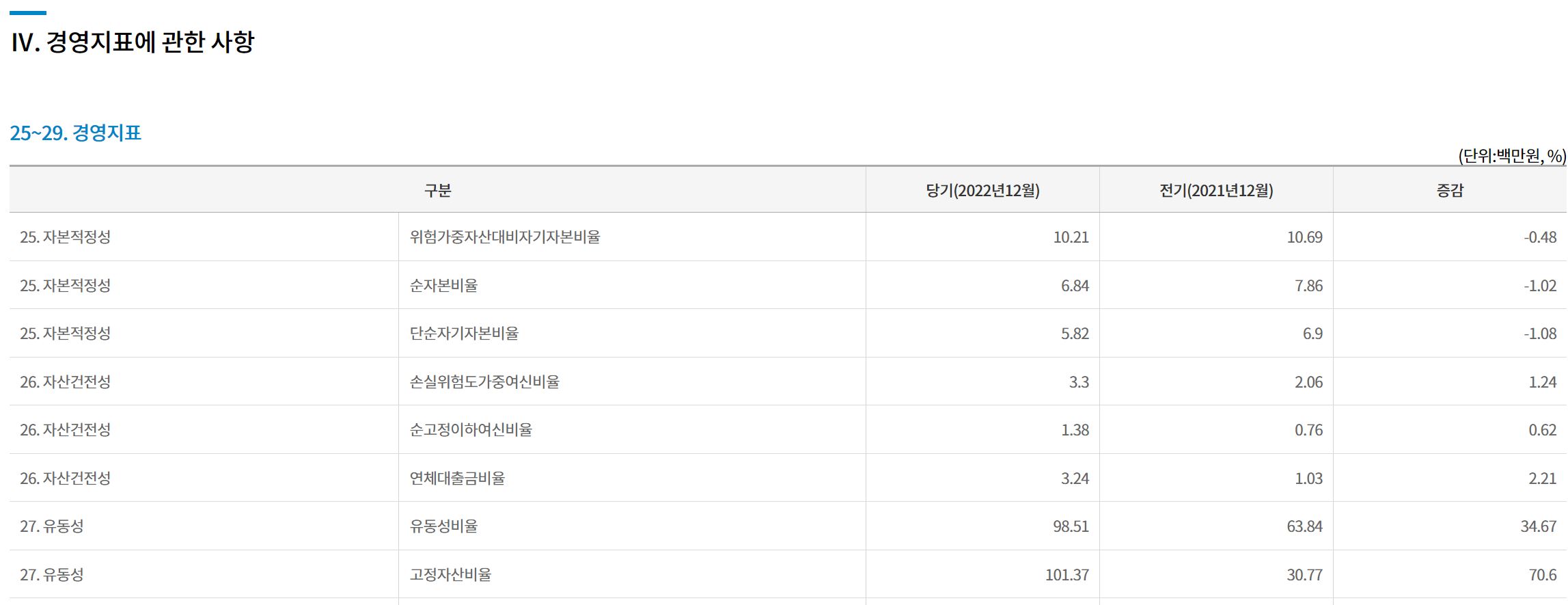Screen dimensions: 1568x605
Task: Click '27. 유동성' in the 유동성비율 row
Action: (x=52, y=526)
